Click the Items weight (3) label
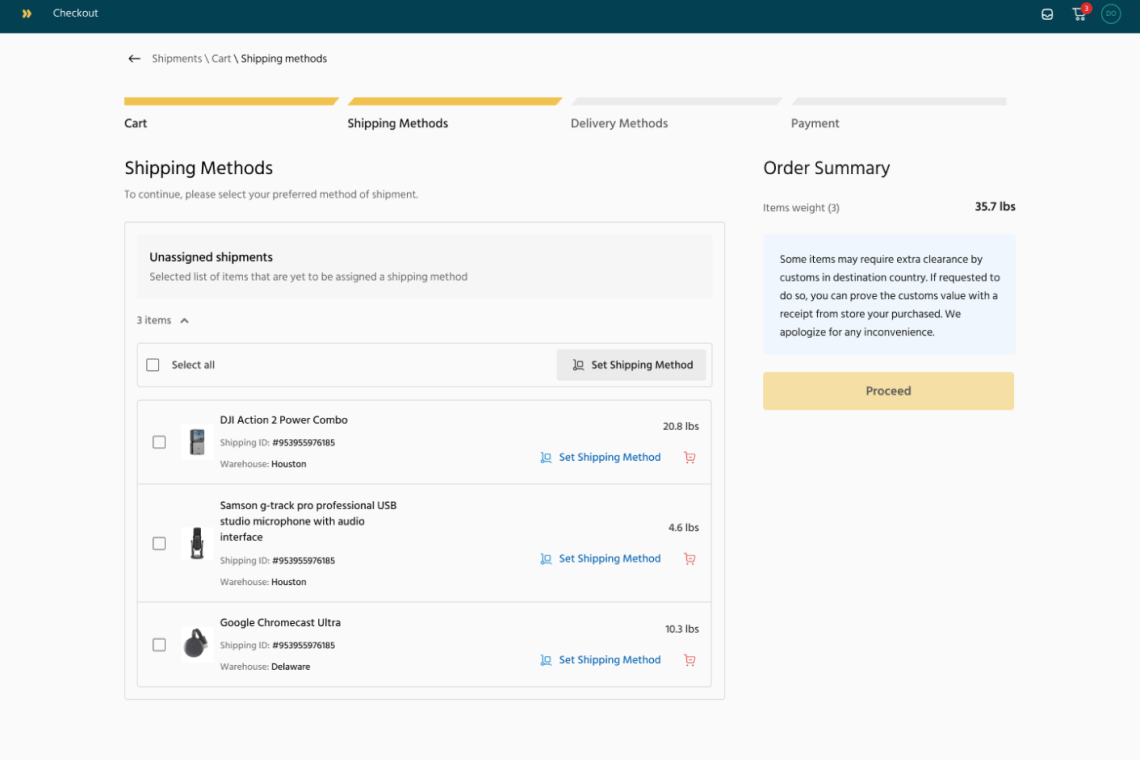The image size is (1140, 760). point(801,208)
